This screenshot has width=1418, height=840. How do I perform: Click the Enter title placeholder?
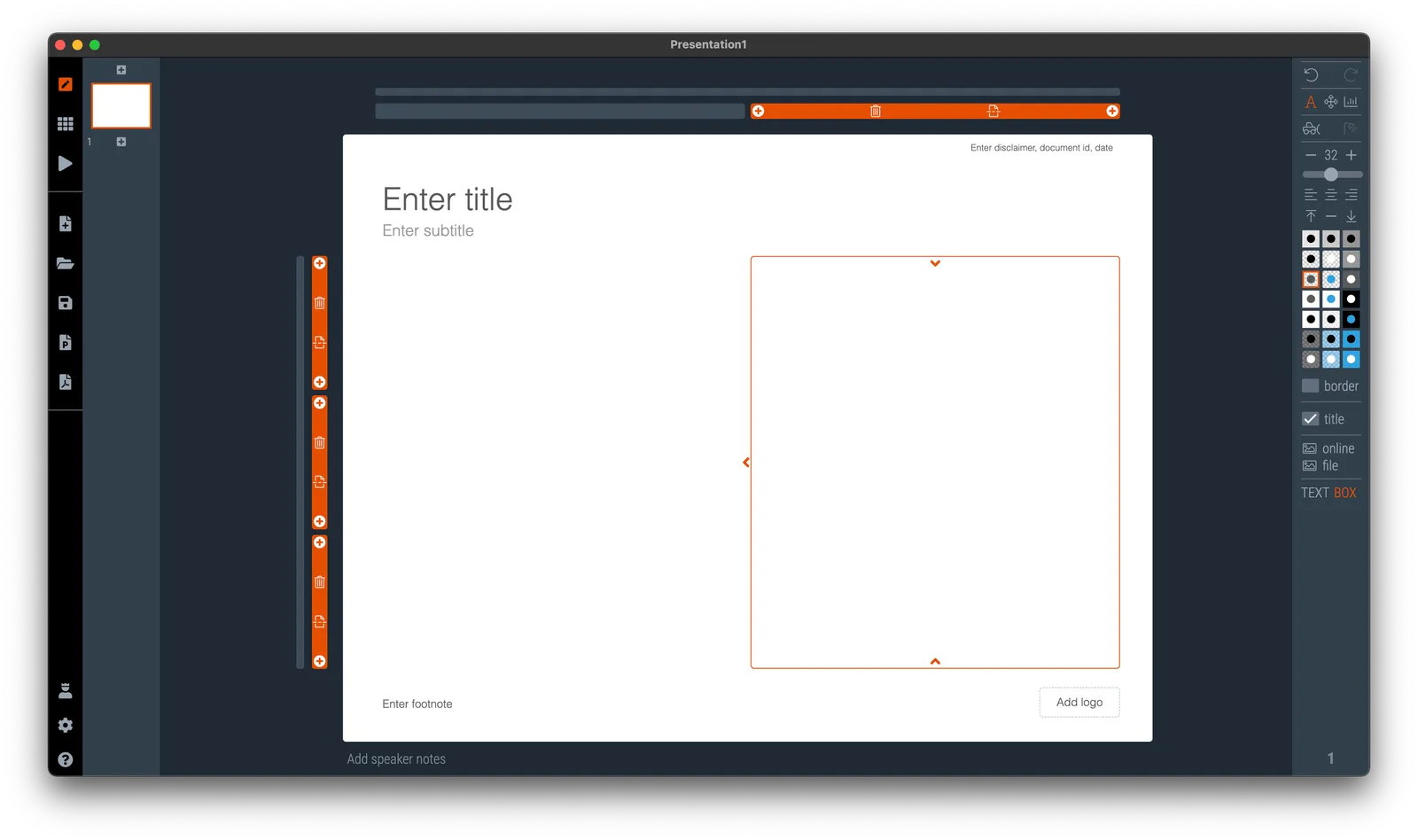tap(448, 199)
